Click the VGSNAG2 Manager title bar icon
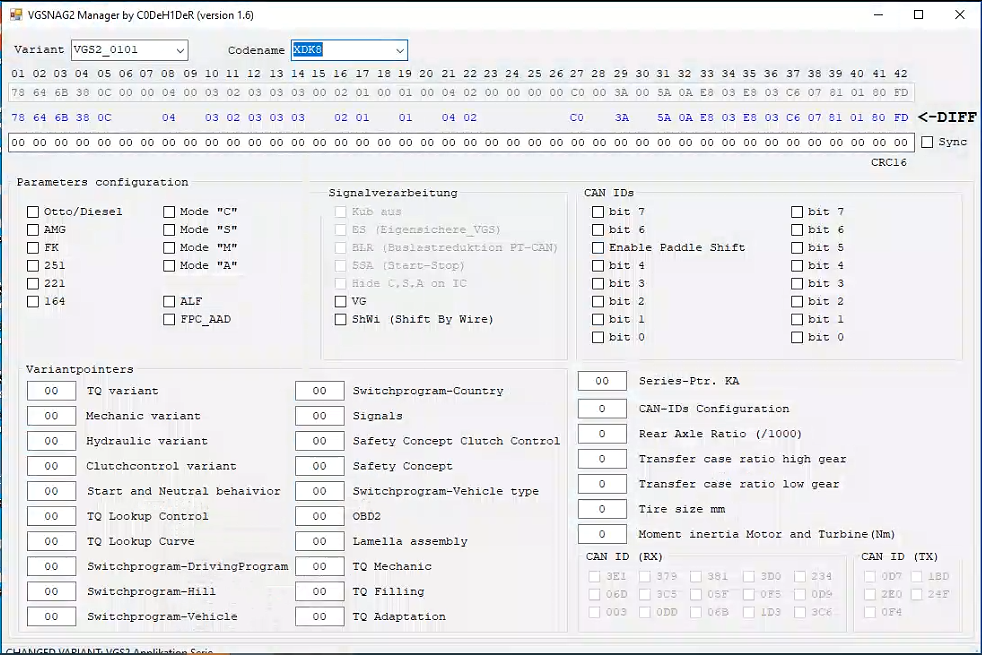Image resolution: width=982 pixels, height=655 pixels. [16, 15]
